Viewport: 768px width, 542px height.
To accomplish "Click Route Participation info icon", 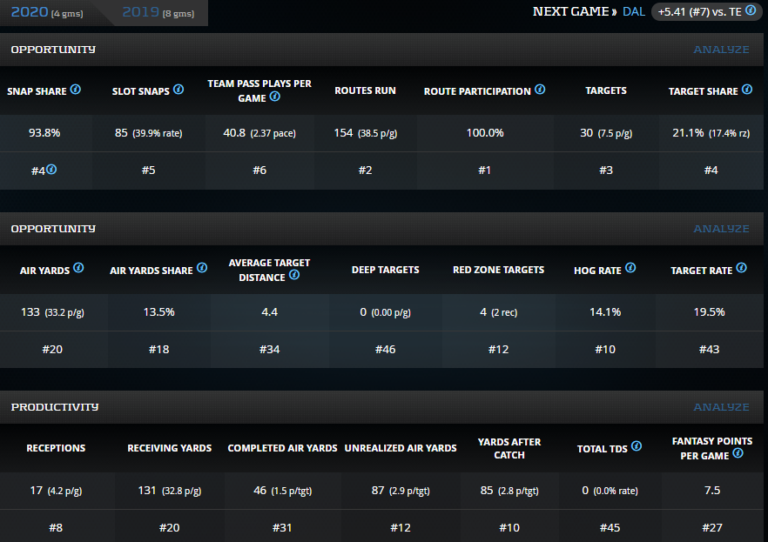I will point(540,90).
